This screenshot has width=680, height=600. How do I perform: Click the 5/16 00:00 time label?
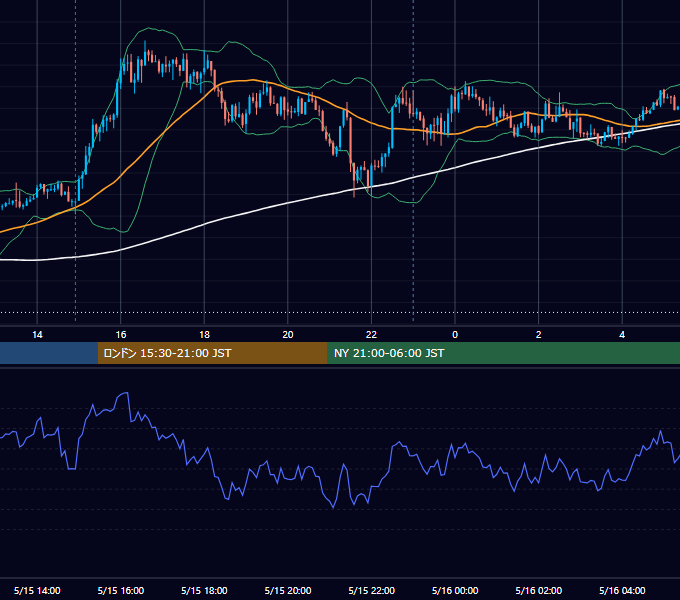(x=455, y=590)
